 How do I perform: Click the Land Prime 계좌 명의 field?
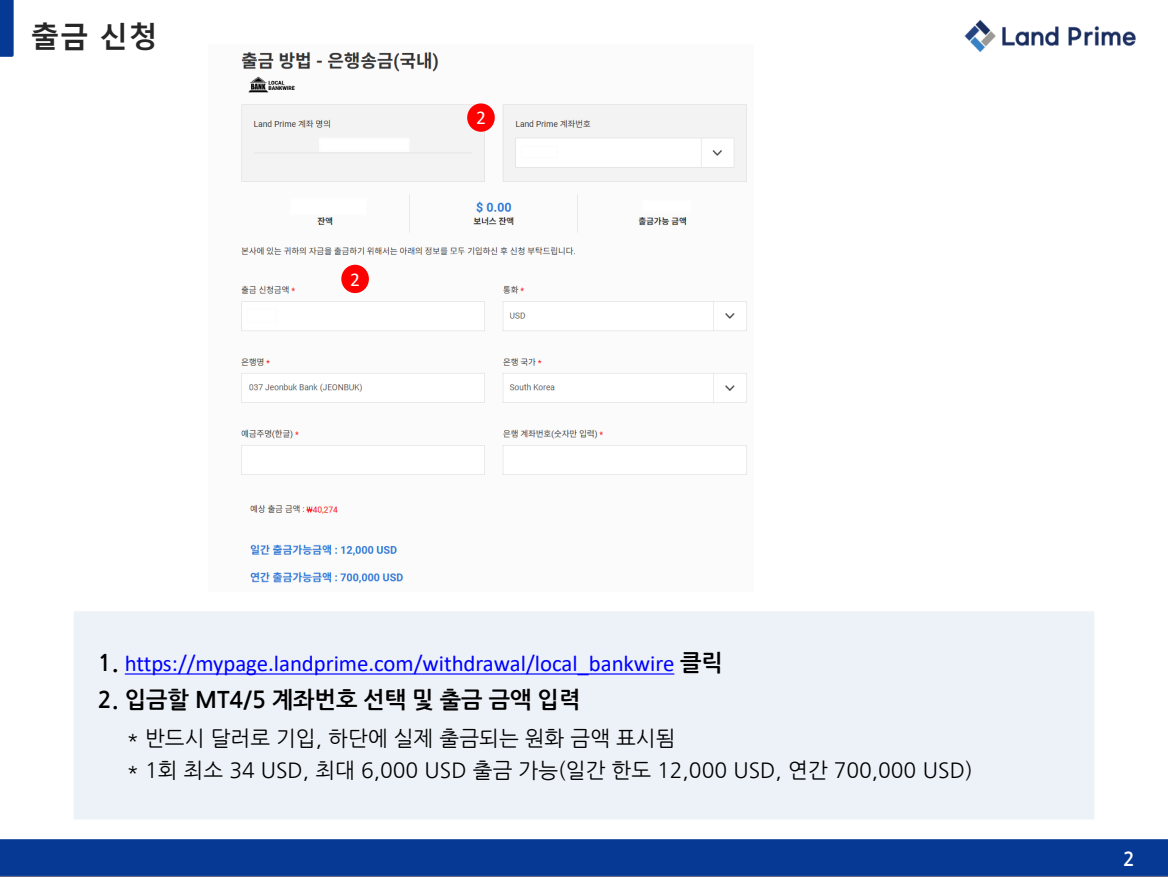pos(363,145)
